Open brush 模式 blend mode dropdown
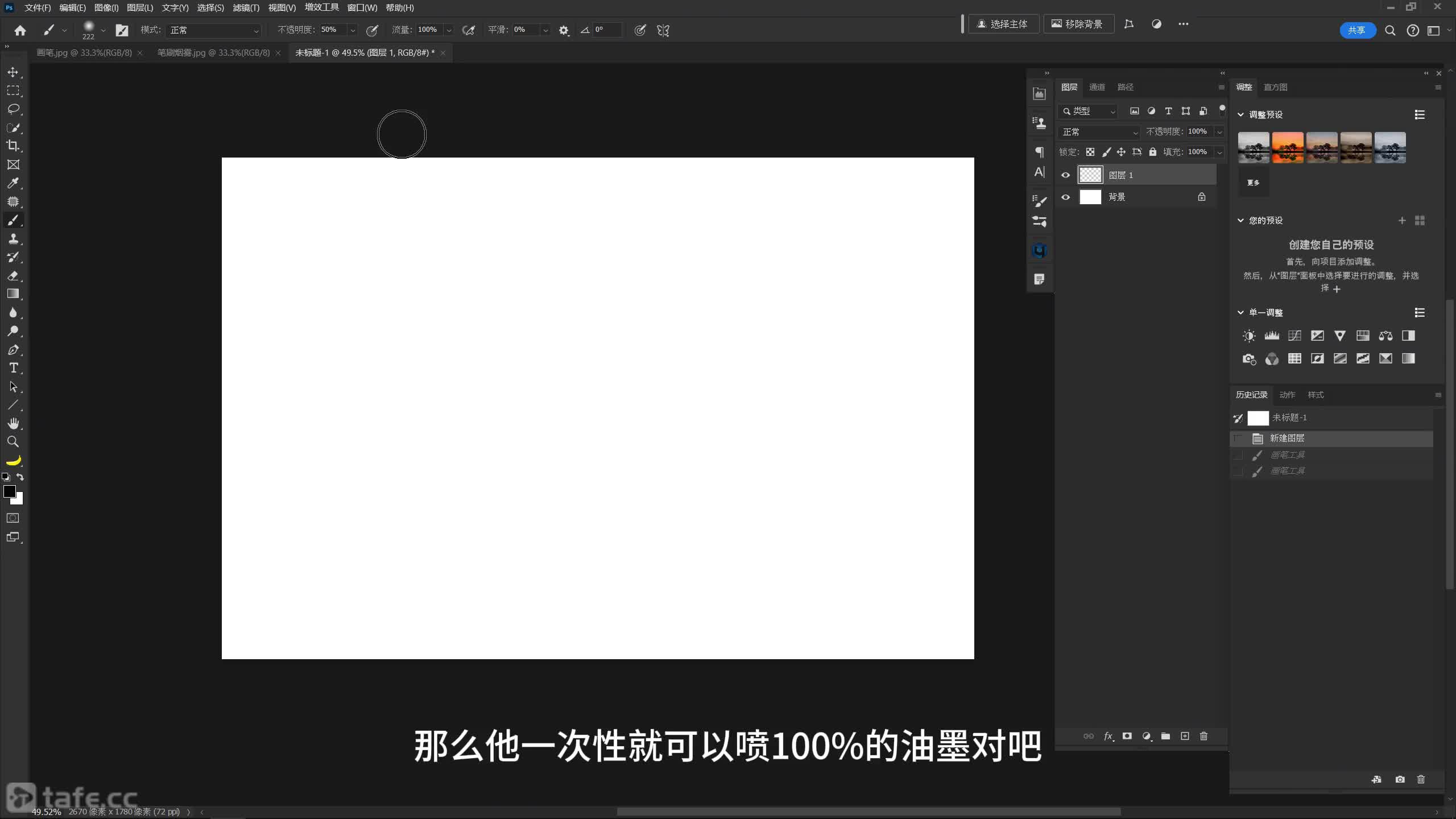 tap(214, 30)
